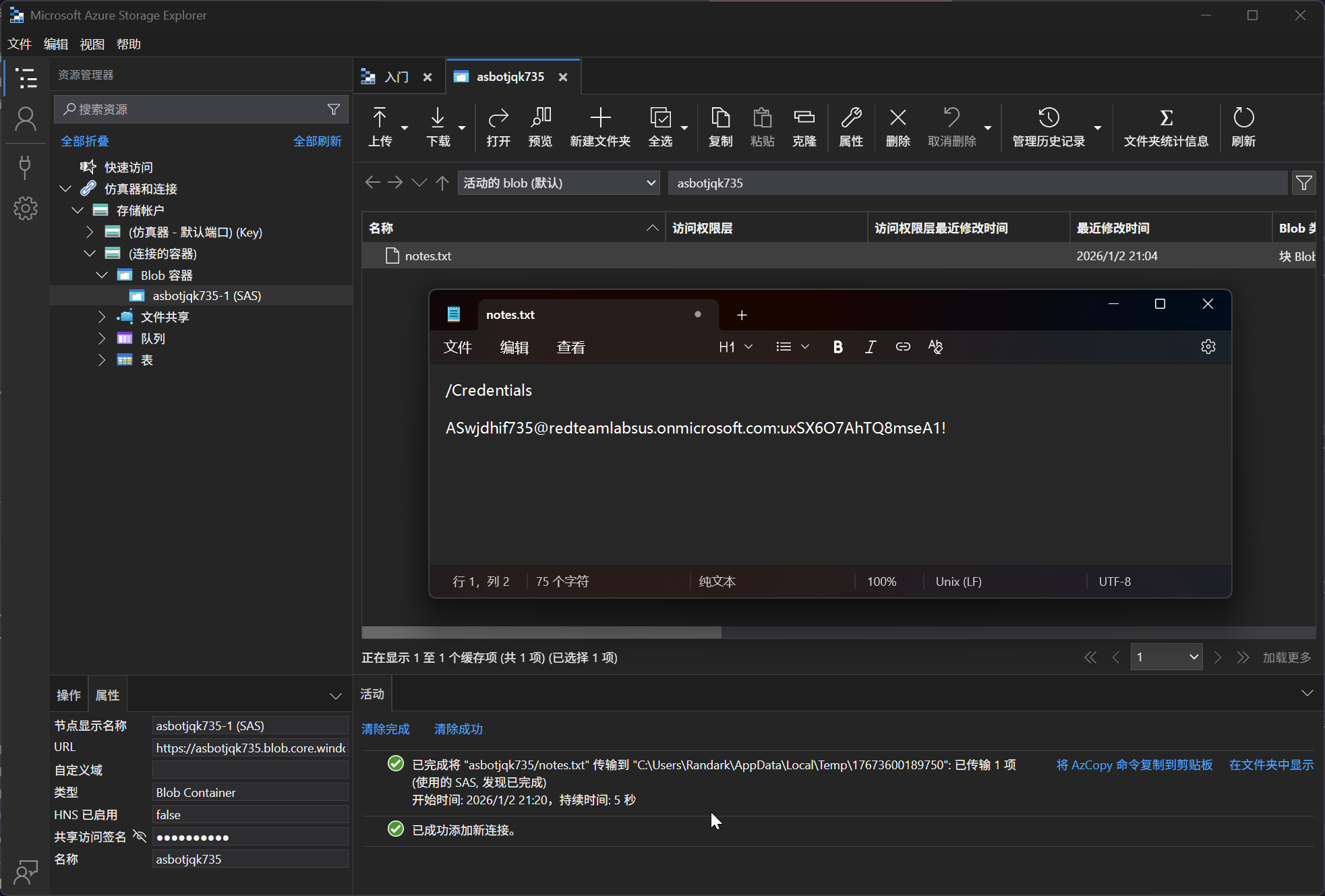Image resolution: width=1325 pixels, height=896 pixels.
Task: Expand the File Shares (文件共享) node
Action: [x=102, y=317]
